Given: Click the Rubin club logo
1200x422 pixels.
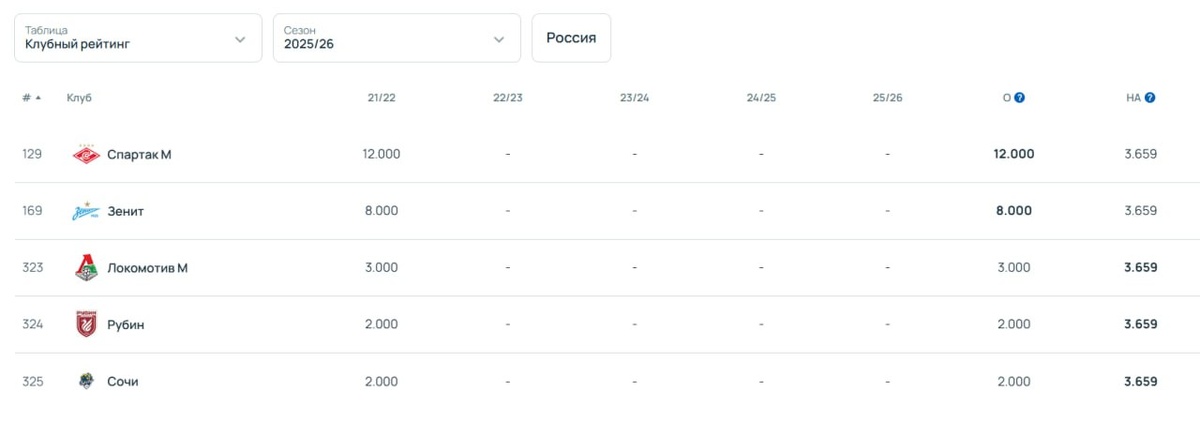Looking at the screenshot, I should click(x=86, y=324).
